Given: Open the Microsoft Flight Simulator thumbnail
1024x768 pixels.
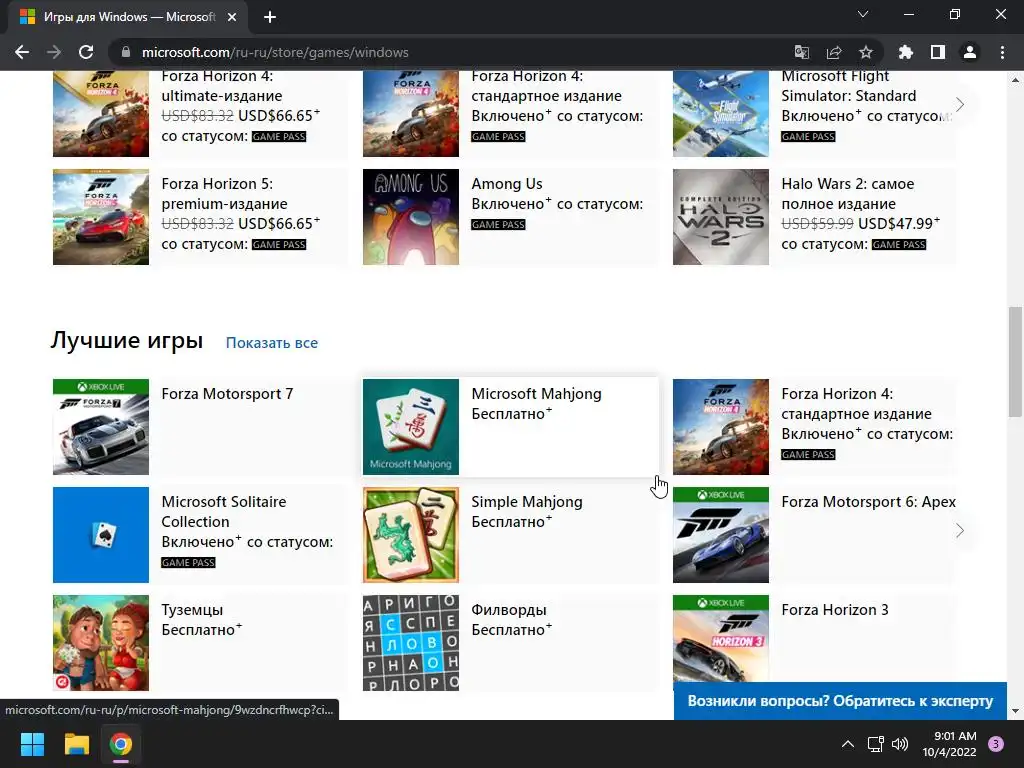Looking at the screenshot, I should coord(721,114).
